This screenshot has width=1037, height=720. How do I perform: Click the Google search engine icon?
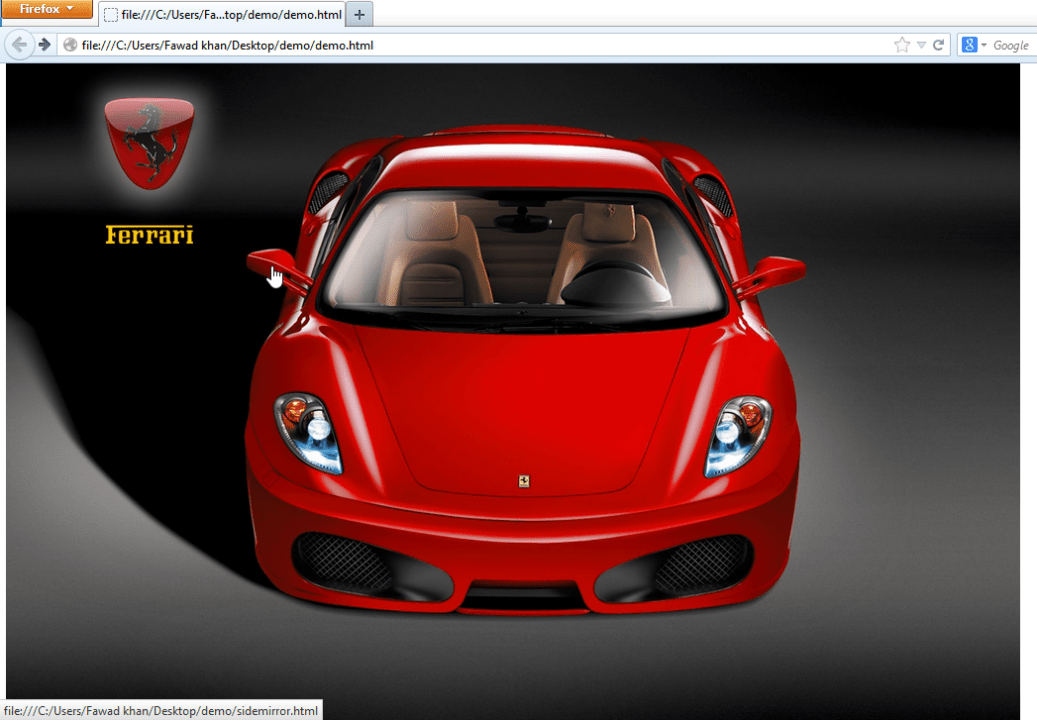coord(968,44)
